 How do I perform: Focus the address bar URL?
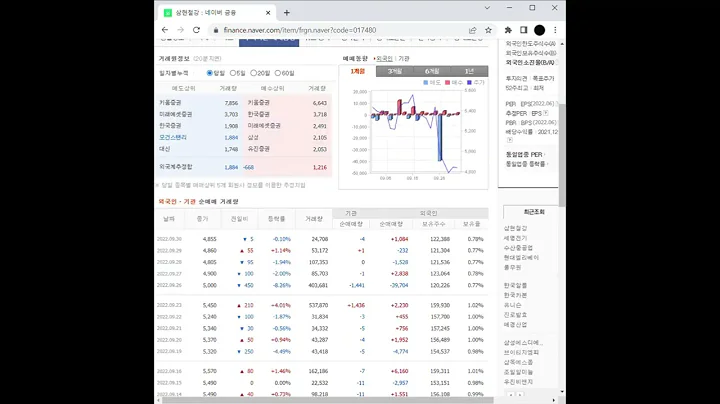point(300,30)
